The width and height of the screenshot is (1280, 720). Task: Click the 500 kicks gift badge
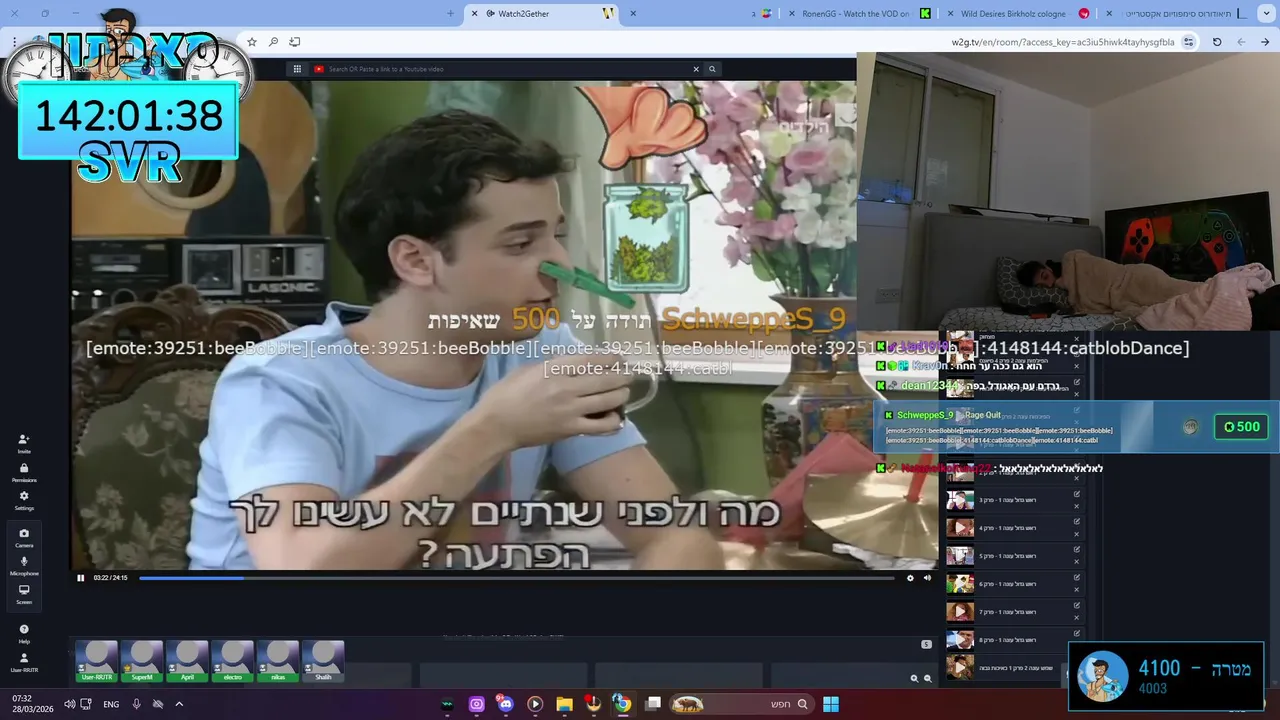[1241, 427]
